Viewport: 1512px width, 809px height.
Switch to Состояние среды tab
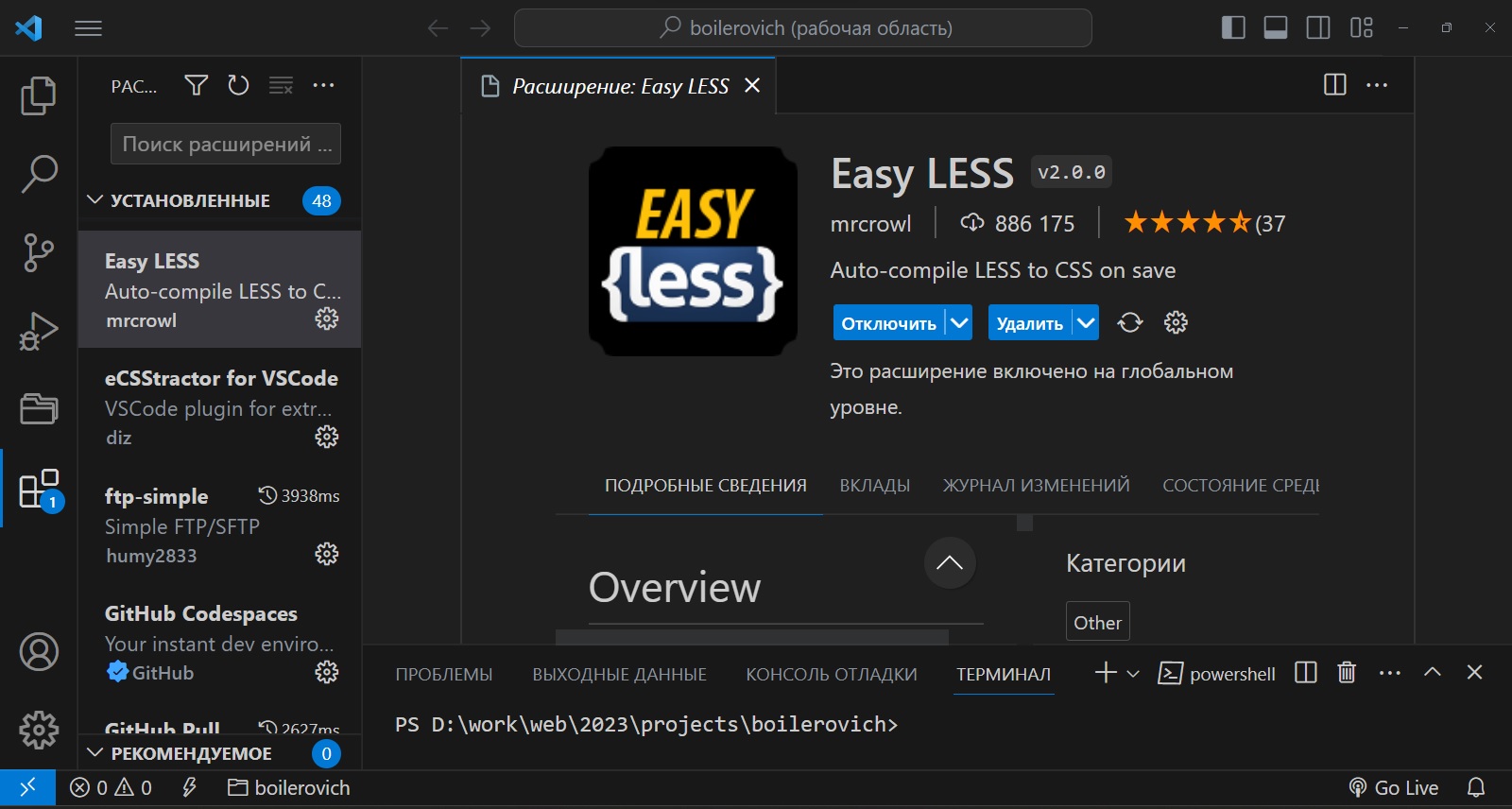(1241, 486)
